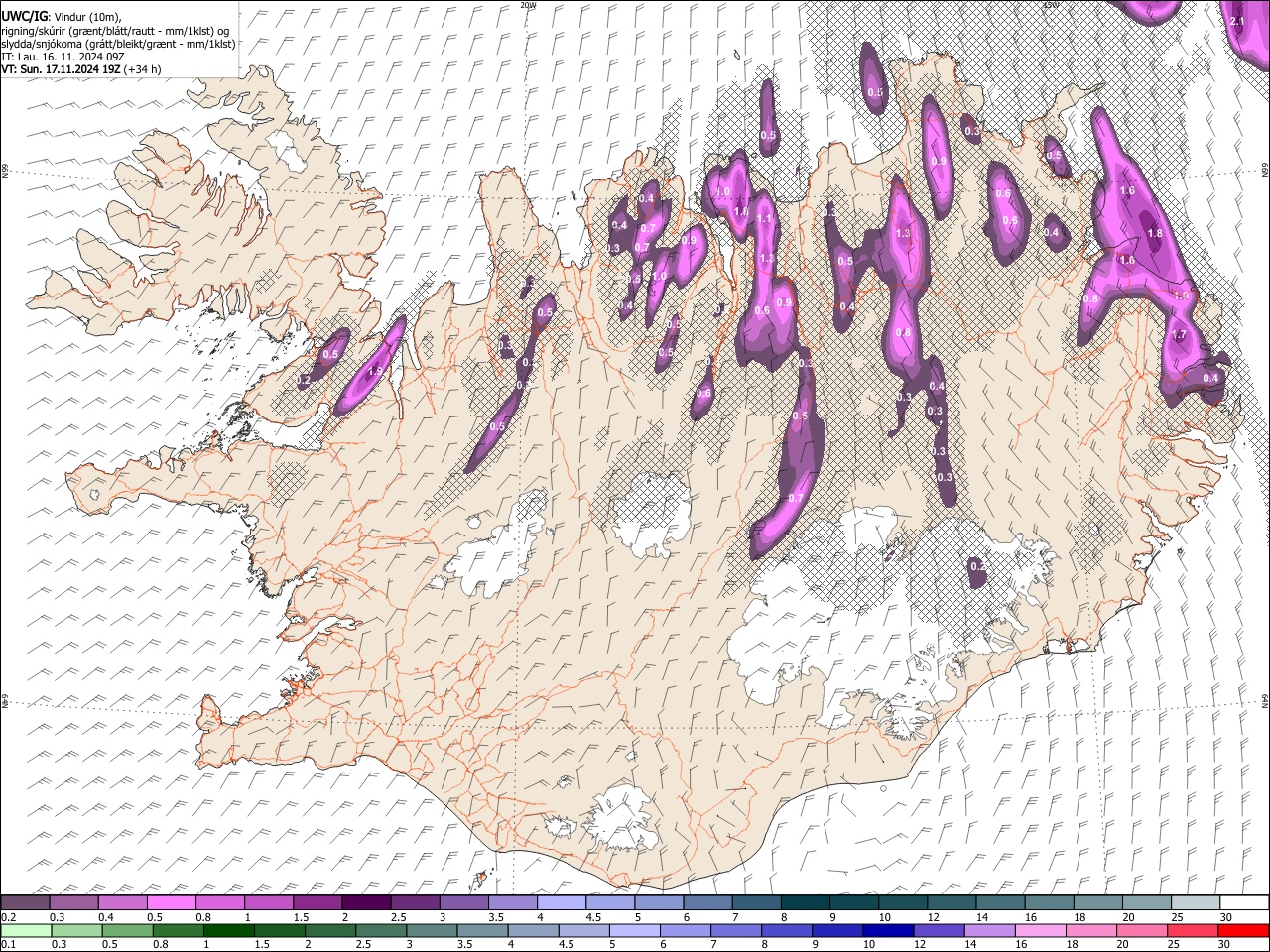This screenshot has width=1270, height=952.
Task: Select the violet swatch labeled 3 in purple scale
Action: [463, 902]
